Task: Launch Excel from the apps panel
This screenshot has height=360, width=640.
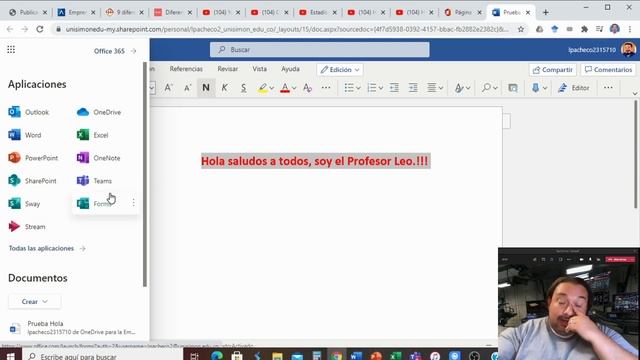Action: (93, 135)
